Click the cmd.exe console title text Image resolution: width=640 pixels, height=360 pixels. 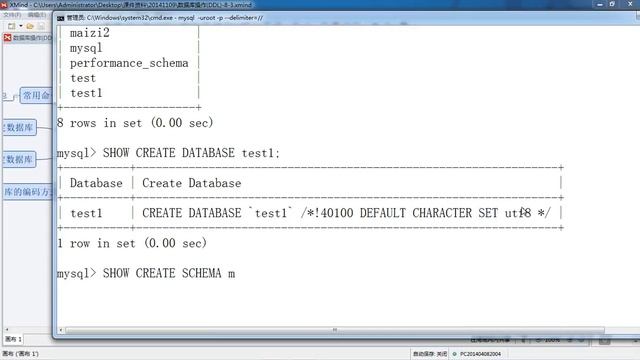tap(165, 18)
